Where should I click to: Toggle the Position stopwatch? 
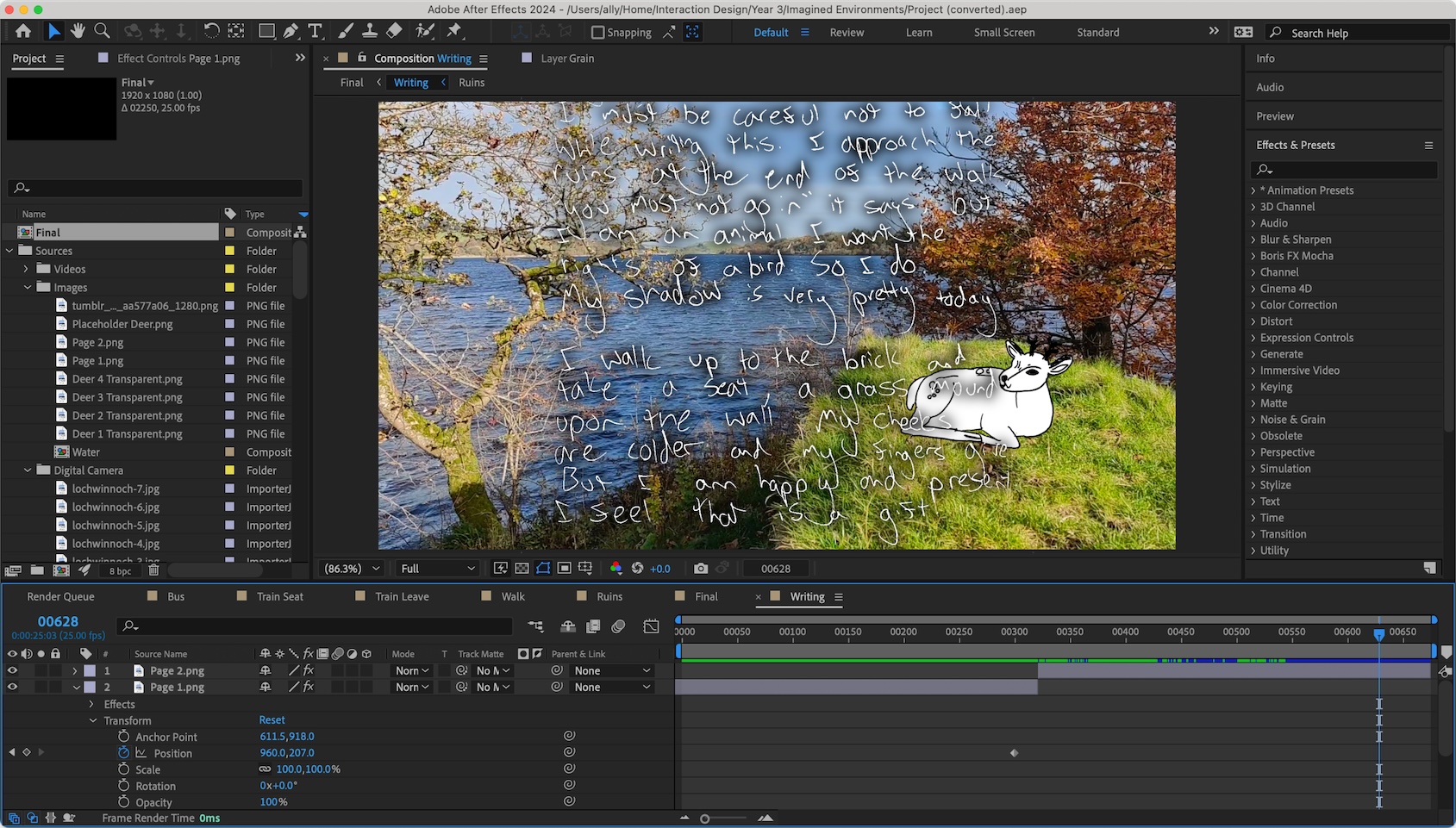[x=123, y=752]
